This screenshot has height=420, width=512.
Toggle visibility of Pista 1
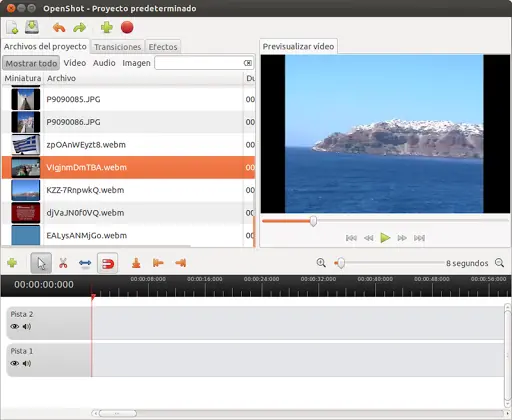pyautogui.click(x=15, y=363)
